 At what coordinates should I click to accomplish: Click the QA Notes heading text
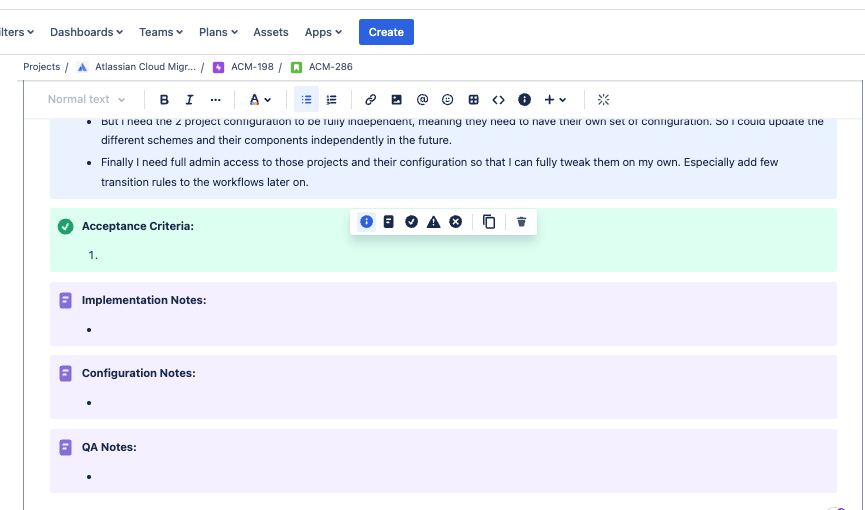(109, 447)
